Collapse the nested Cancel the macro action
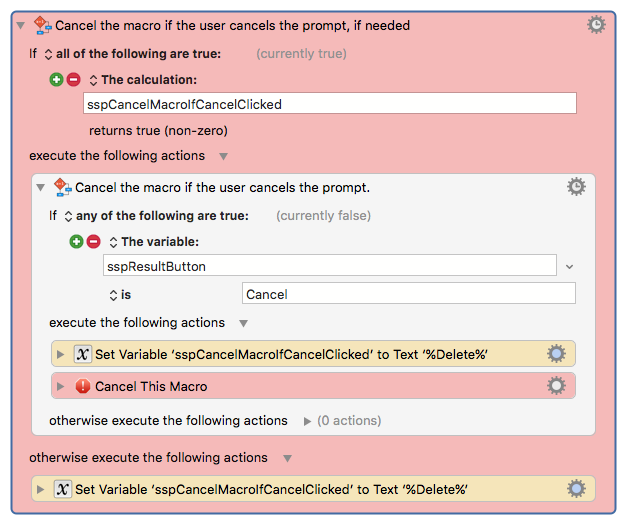The width and height of the screenshot is (627, 528). point(40,187)
